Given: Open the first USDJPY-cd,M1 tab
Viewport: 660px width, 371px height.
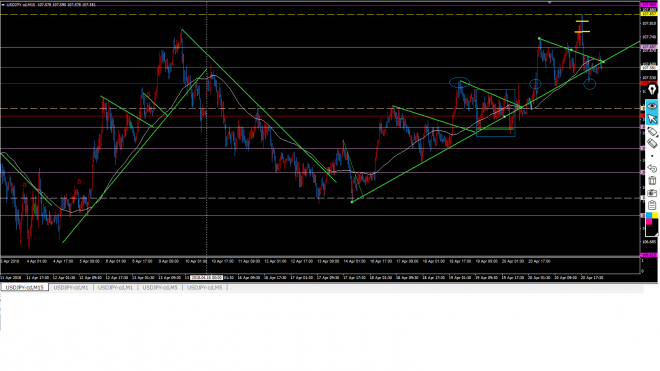Looking at the screenshot, I should [x=71, y=288].
